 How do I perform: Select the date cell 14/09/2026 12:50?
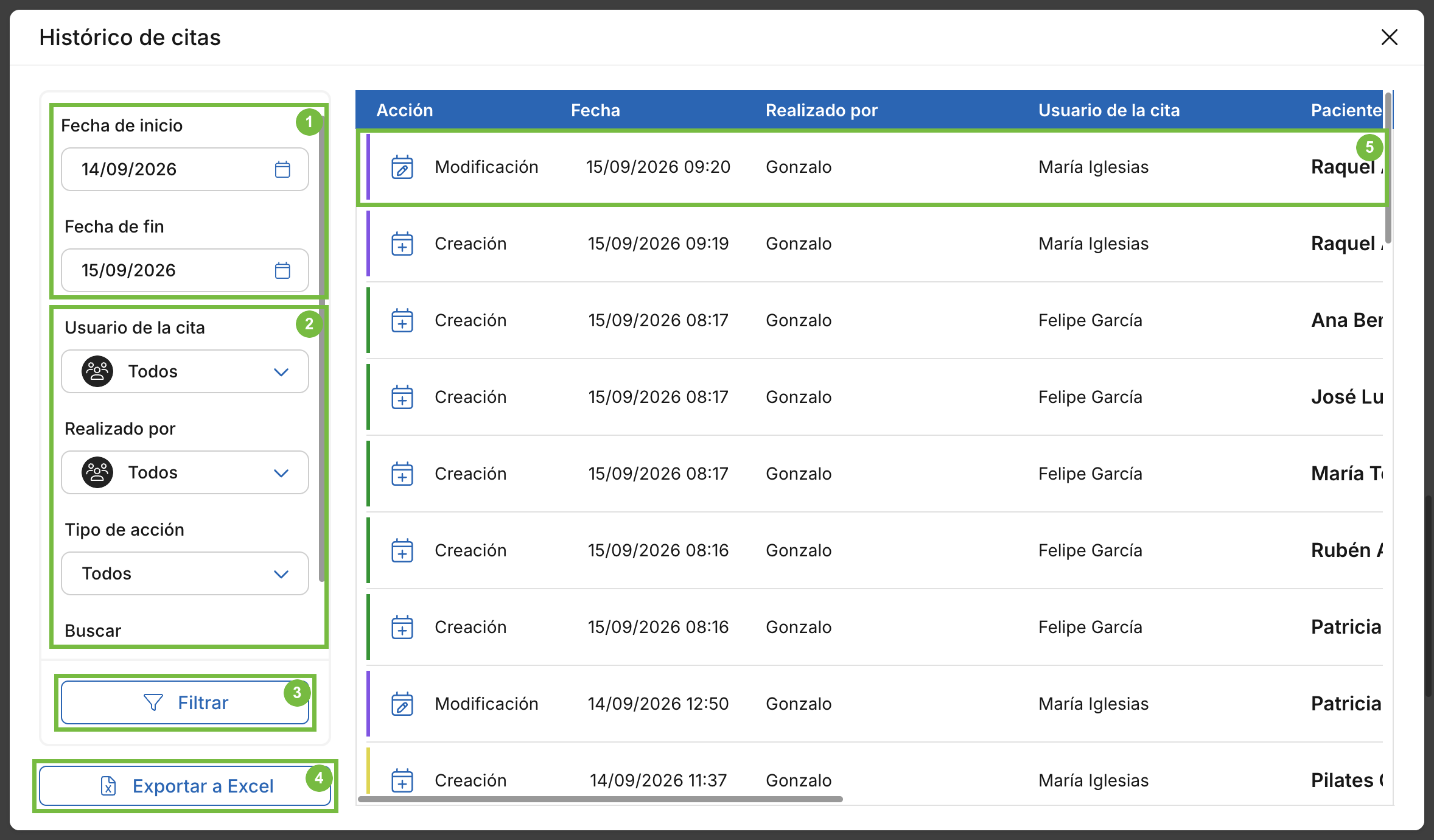[x=658, y=704]
